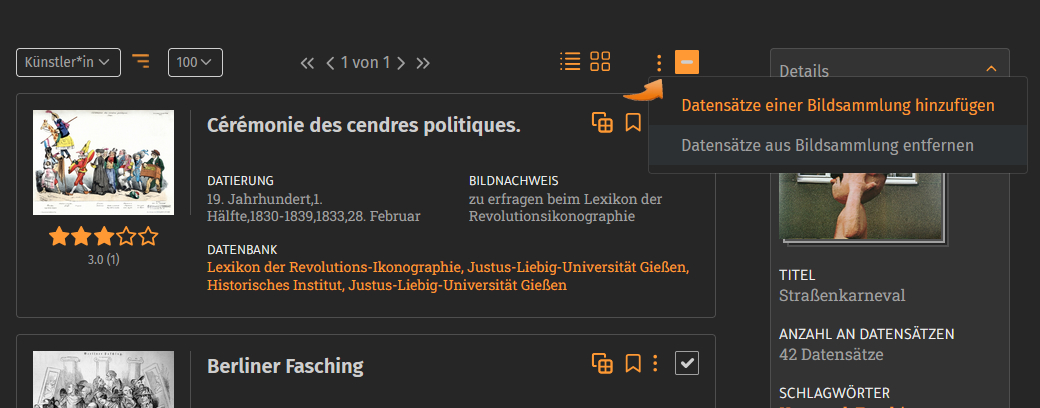
Task: Rate the first record with five stars
Action: [x=149, y=237]
